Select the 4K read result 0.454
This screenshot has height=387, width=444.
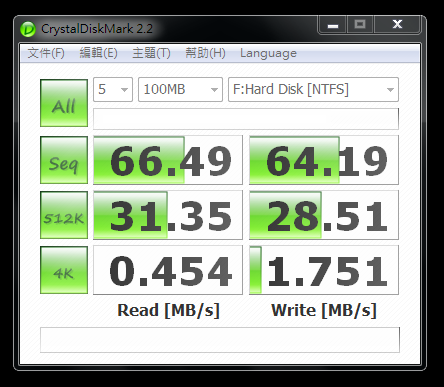pos(168,270)
